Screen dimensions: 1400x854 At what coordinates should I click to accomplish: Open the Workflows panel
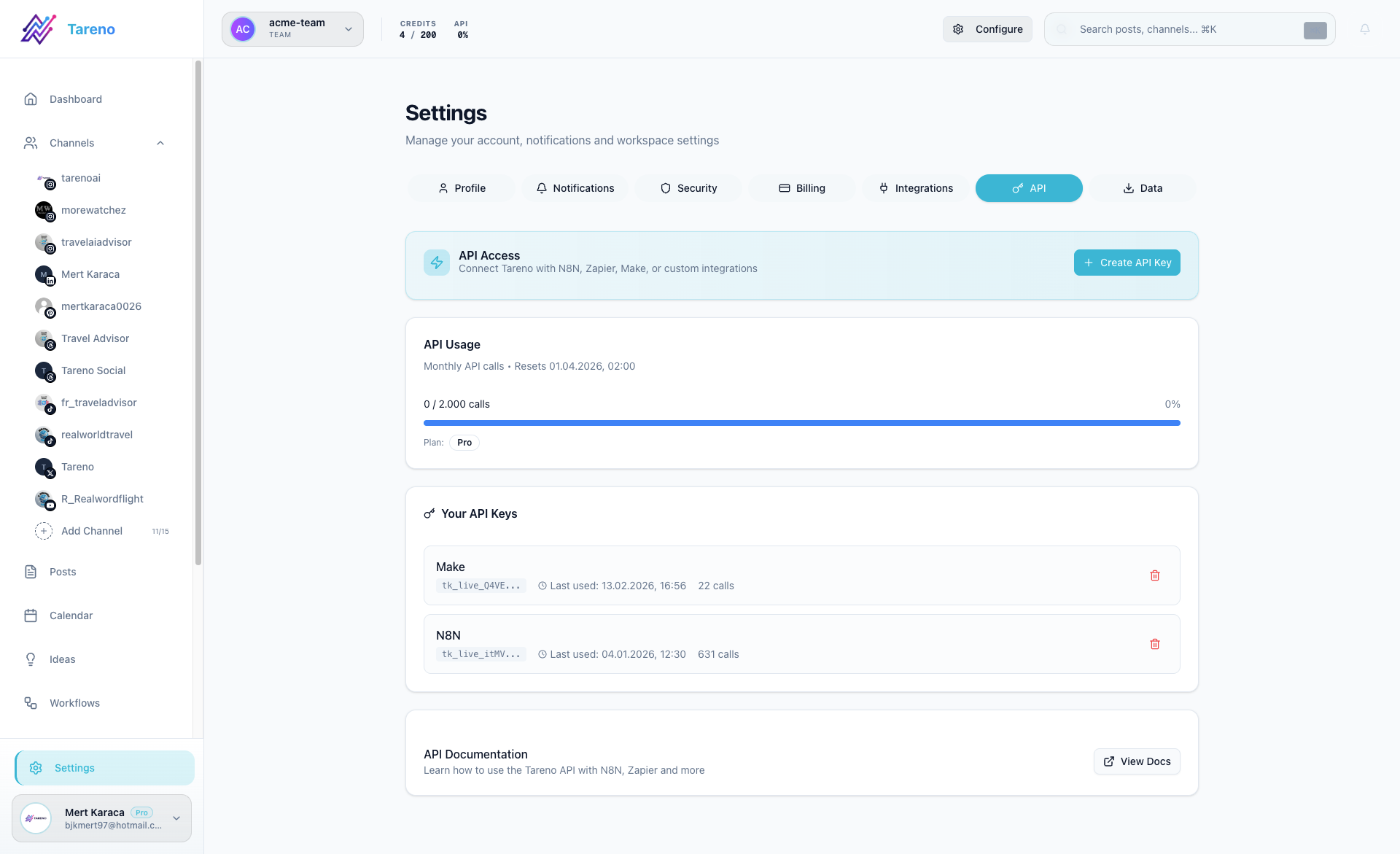click(x=74, y=703)
